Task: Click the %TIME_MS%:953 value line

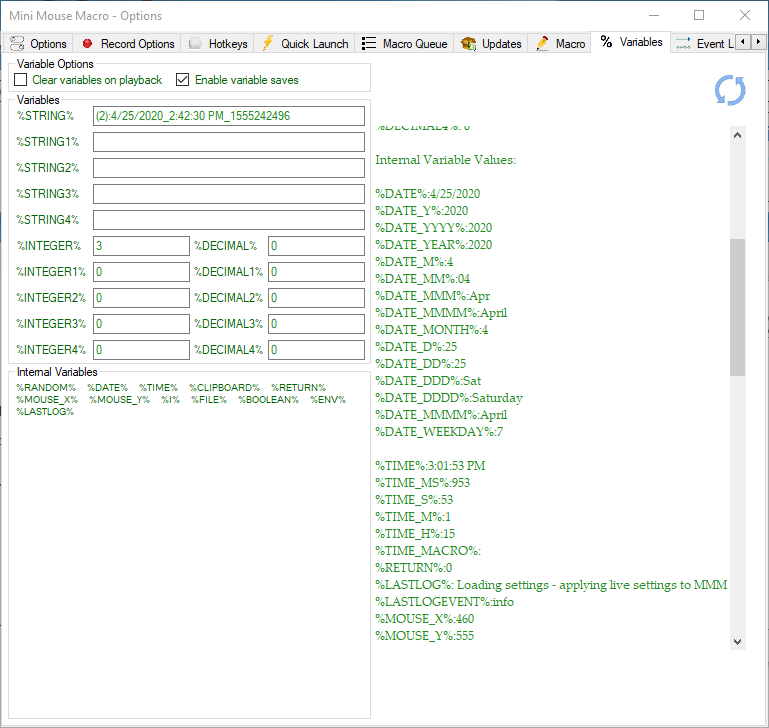Action: click(x=422, y=483)
